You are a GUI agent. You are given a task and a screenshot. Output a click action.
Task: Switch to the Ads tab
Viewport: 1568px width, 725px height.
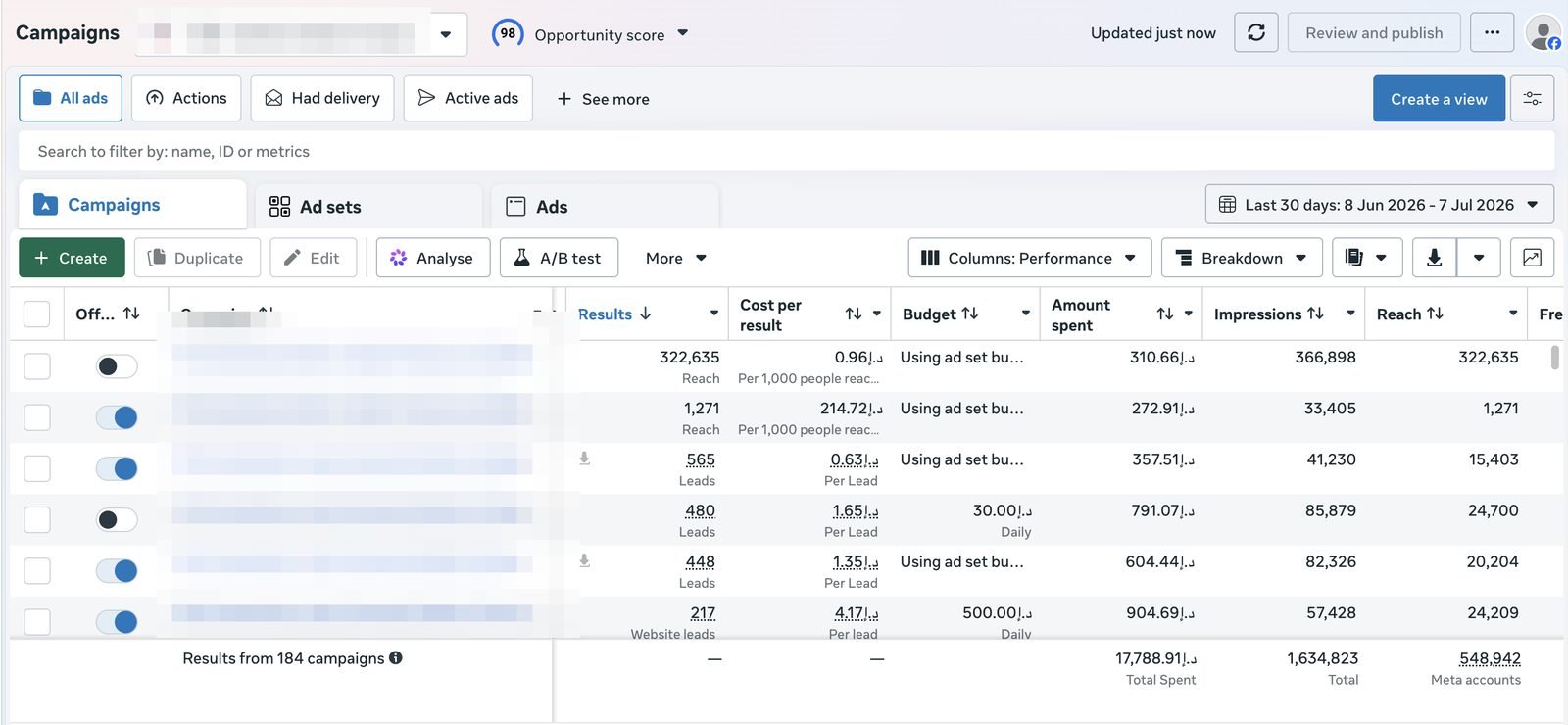pyautogui.click(x=605, y=207)
